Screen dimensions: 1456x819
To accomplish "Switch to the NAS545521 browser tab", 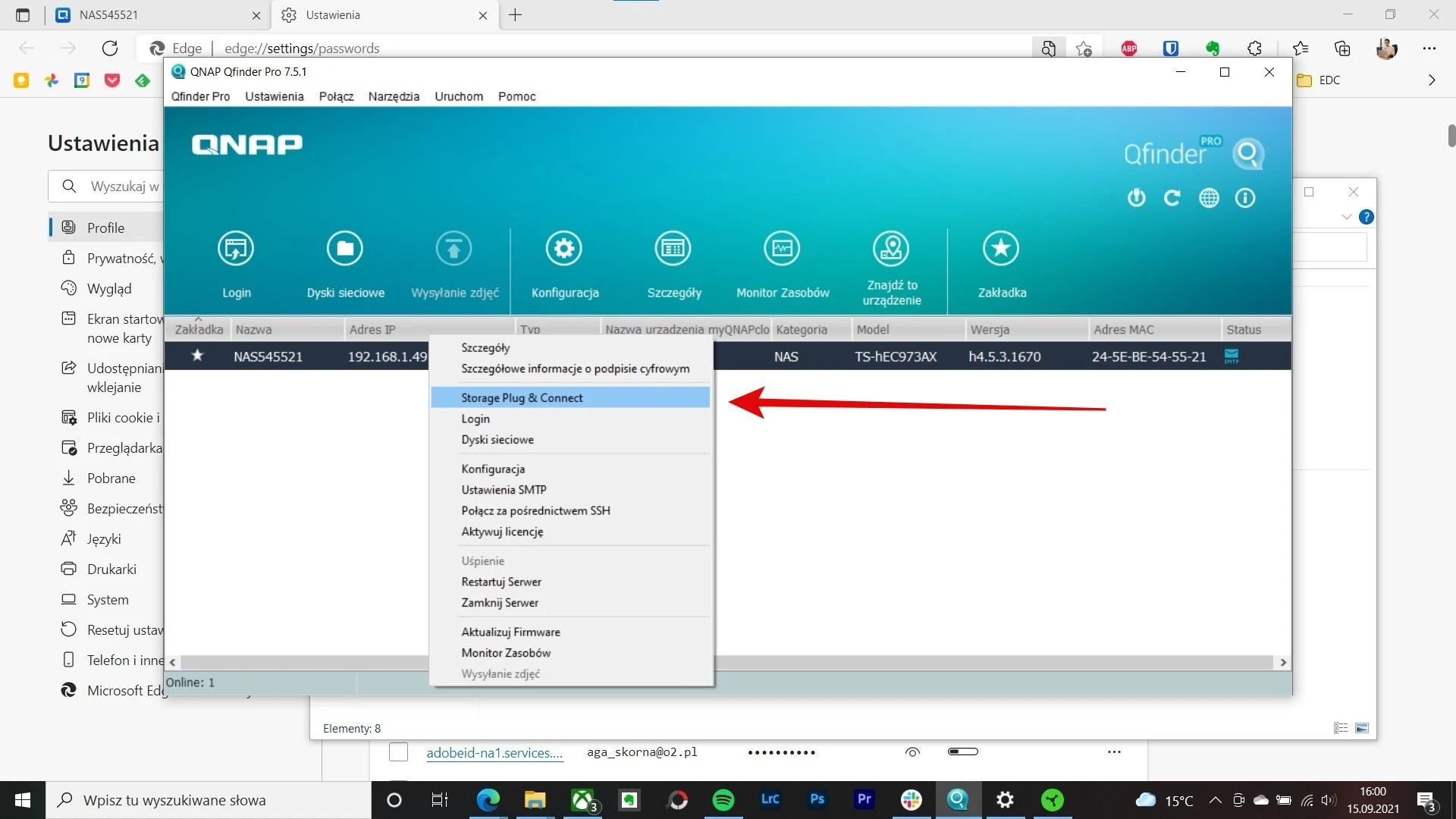I will click(x=157, y=15).
